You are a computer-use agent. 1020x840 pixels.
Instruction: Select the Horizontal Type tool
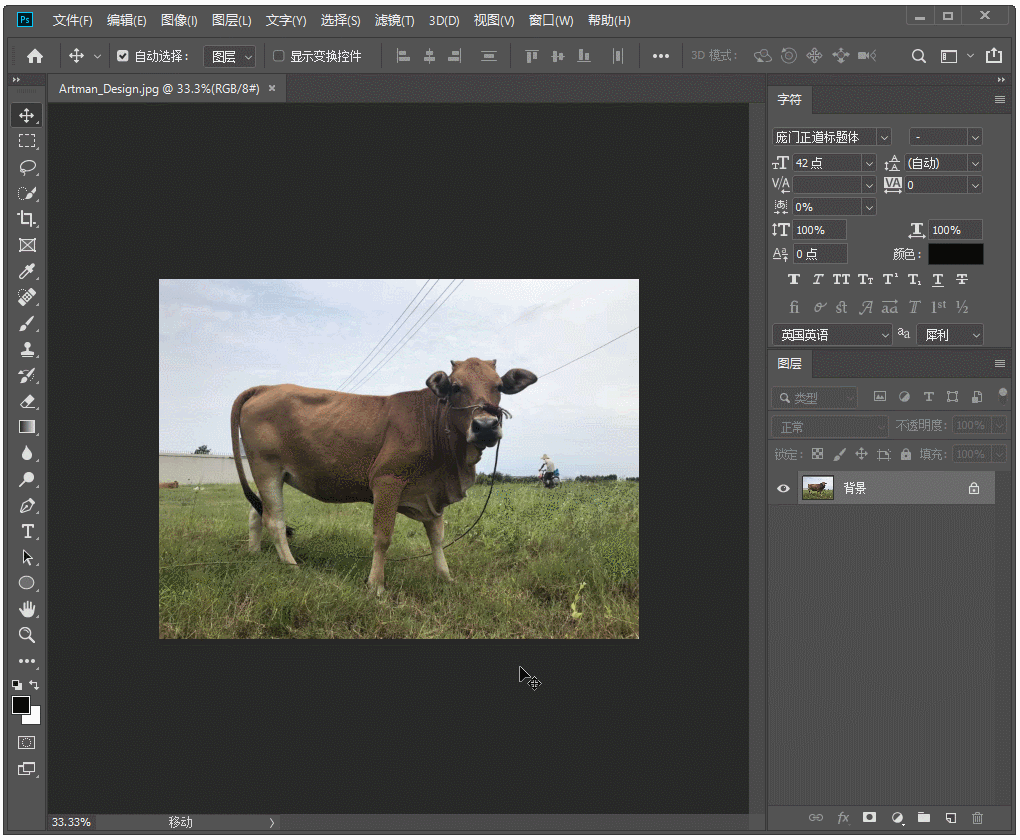[27, 532]
